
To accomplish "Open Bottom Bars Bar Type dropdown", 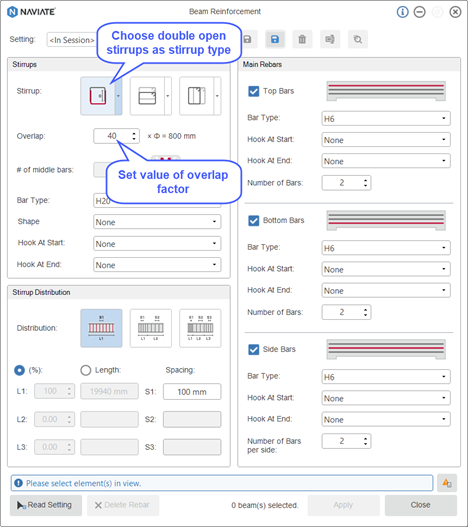I will coord(386,248).
